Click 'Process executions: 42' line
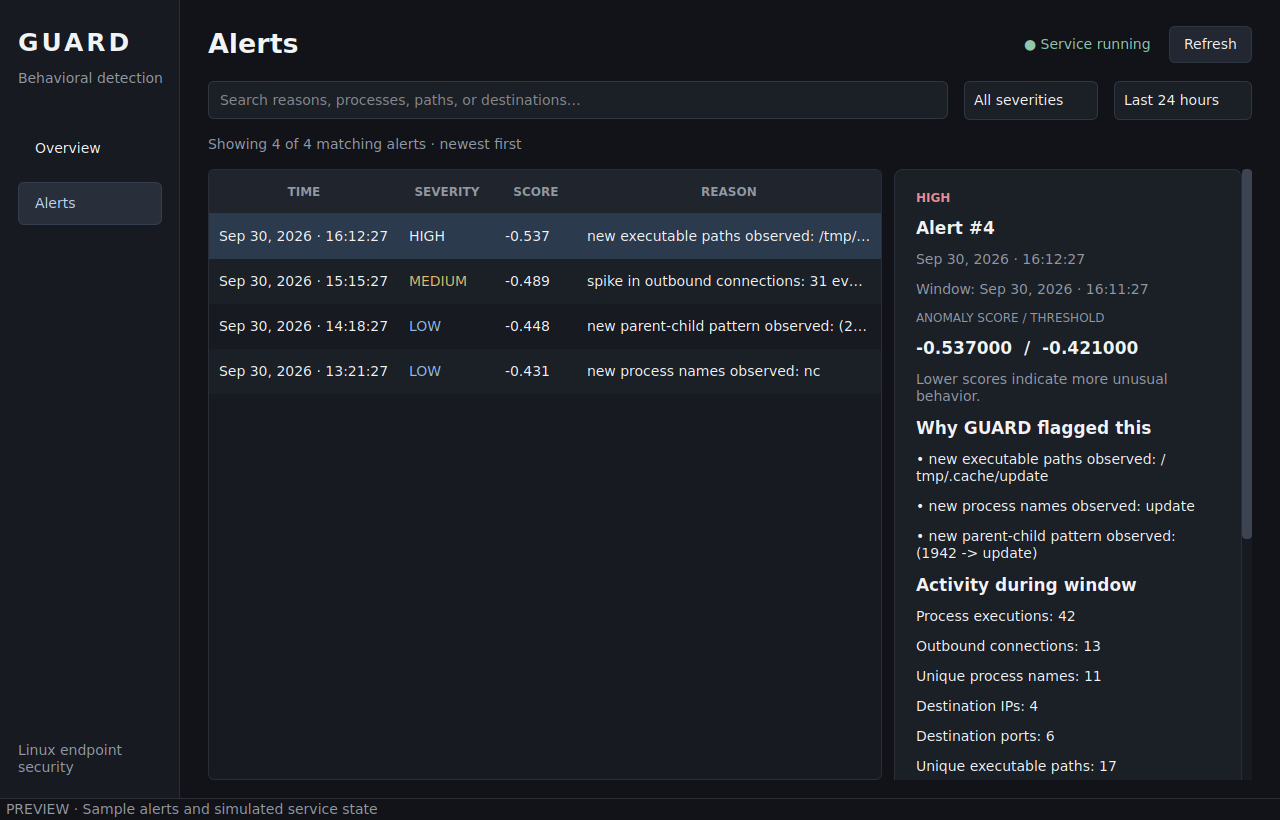Screen dimensions: 1280x820 click(x=996, y=616)
